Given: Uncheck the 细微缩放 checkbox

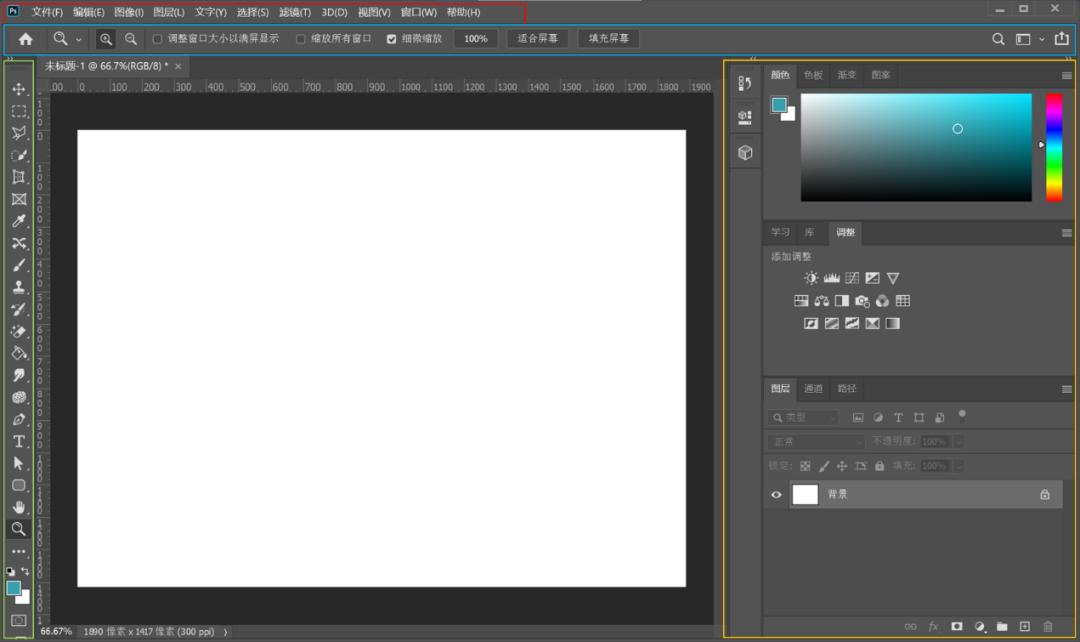Looking at the screenshot, I should tap(391, 39).
